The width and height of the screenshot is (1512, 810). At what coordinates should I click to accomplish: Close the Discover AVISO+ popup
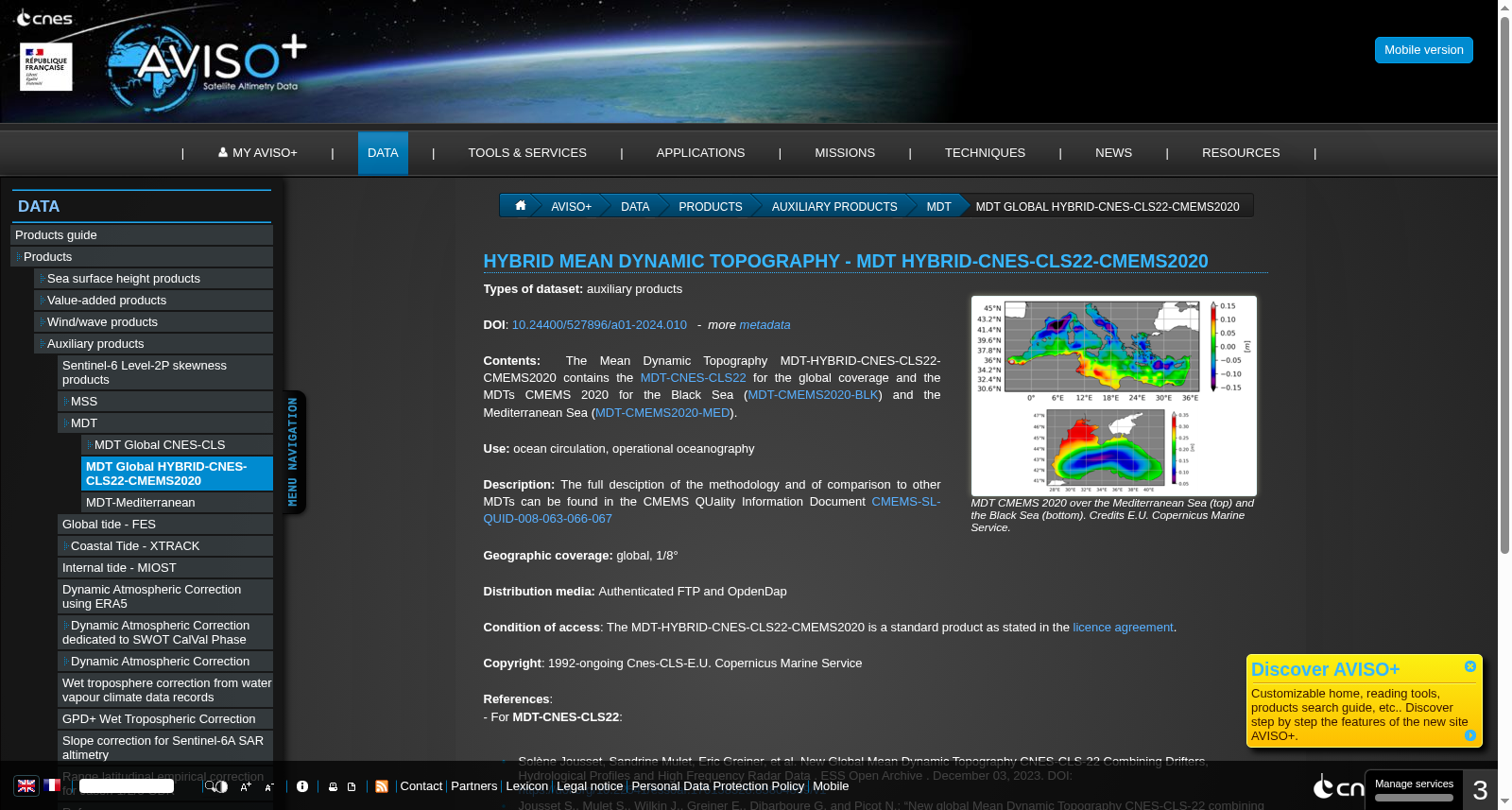point(1470,666)
